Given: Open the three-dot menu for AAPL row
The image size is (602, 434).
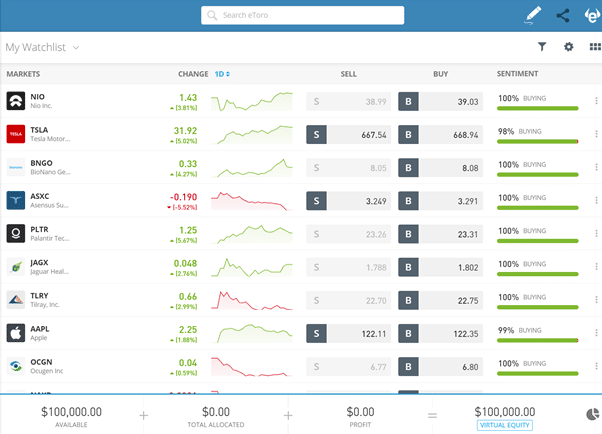Looking at the screenshot, I should tap(596, 333).
